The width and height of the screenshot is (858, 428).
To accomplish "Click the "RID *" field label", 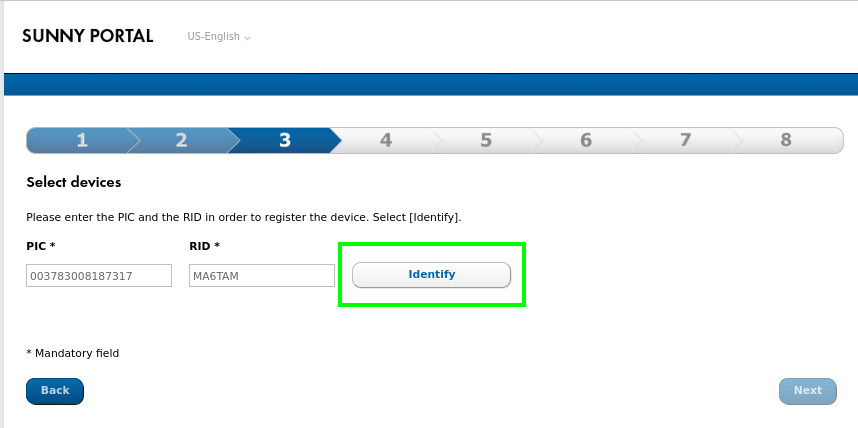I will [x=204, y=246].
